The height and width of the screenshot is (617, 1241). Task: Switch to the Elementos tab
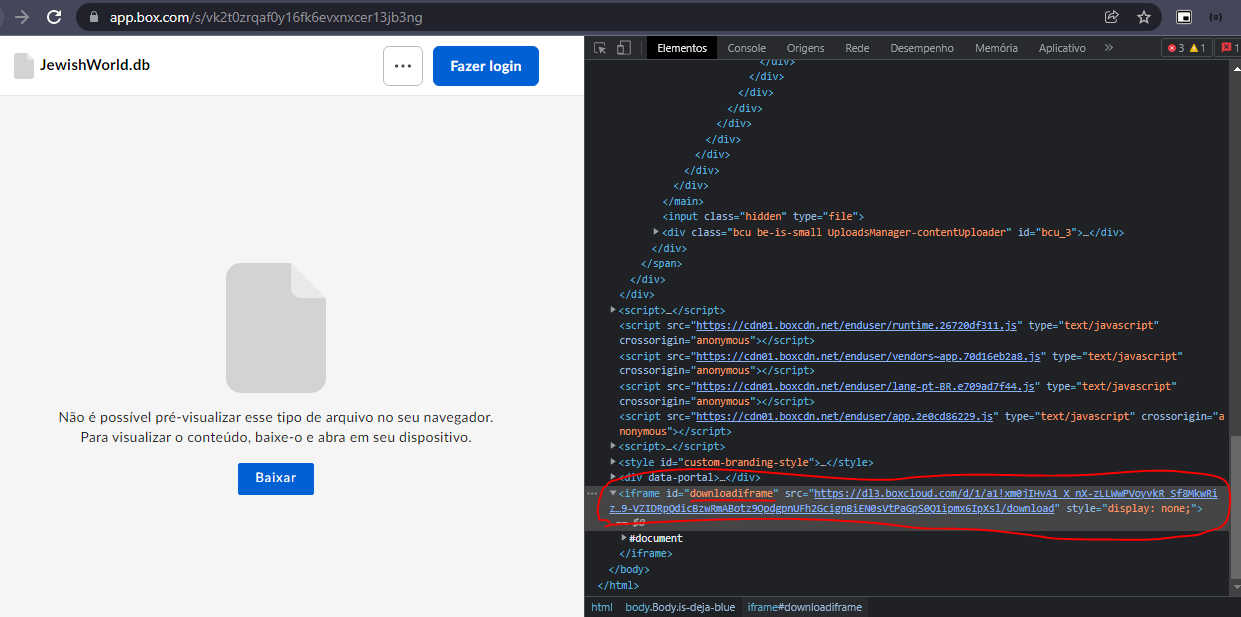(682, 48)
